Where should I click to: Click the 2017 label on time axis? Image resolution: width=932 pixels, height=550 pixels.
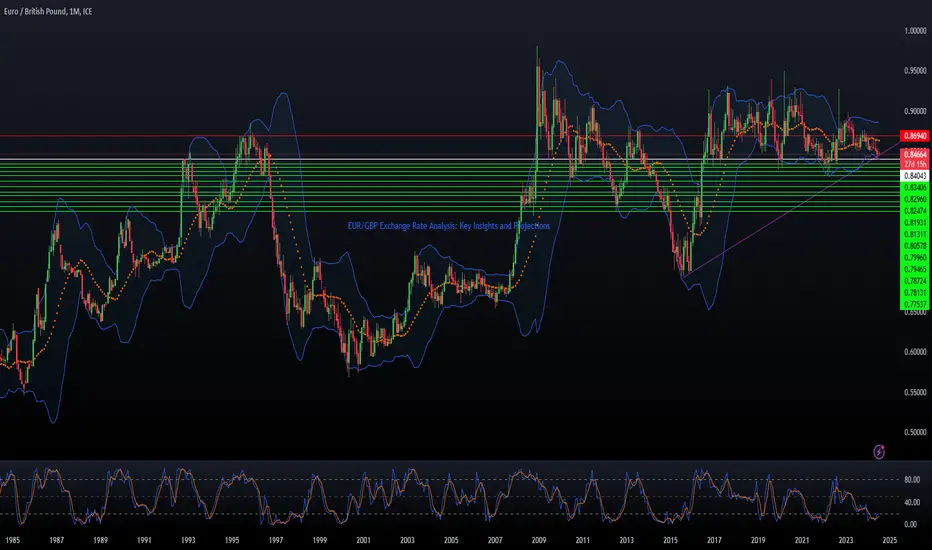714,540
